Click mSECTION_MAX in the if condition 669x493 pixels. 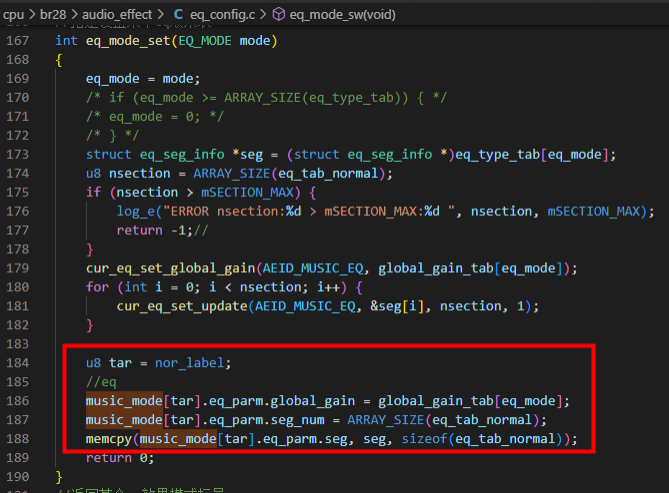coord(247,193)
